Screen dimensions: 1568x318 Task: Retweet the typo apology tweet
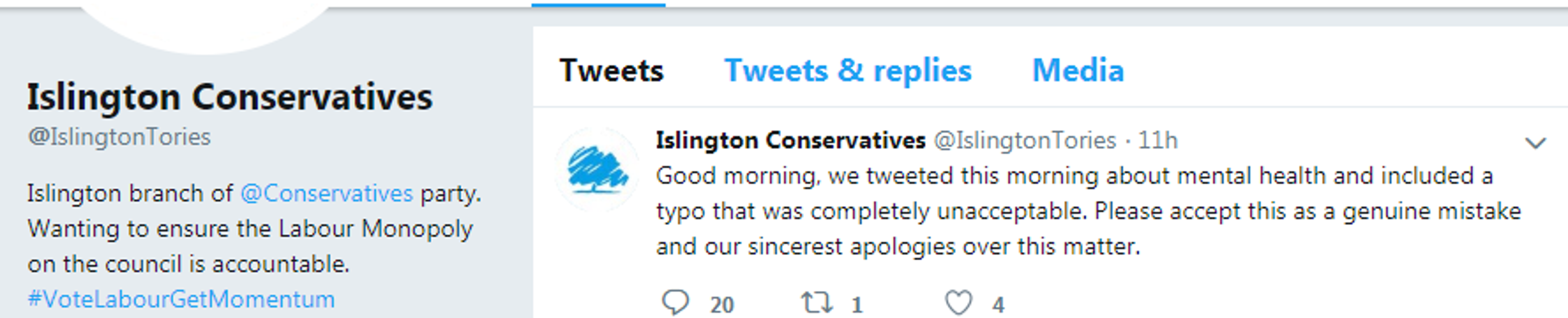coord(816,302)
